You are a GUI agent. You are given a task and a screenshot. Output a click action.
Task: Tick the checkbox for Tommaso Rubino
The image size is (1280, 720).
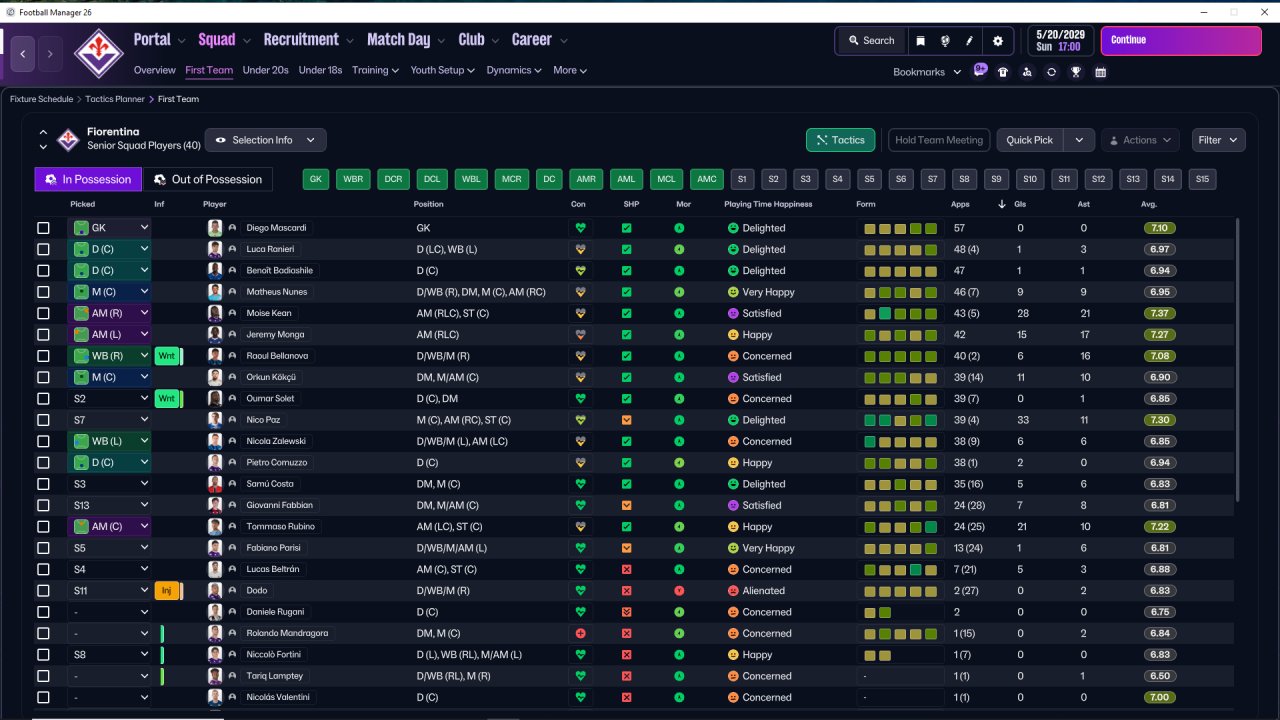[x=43, y=527]
